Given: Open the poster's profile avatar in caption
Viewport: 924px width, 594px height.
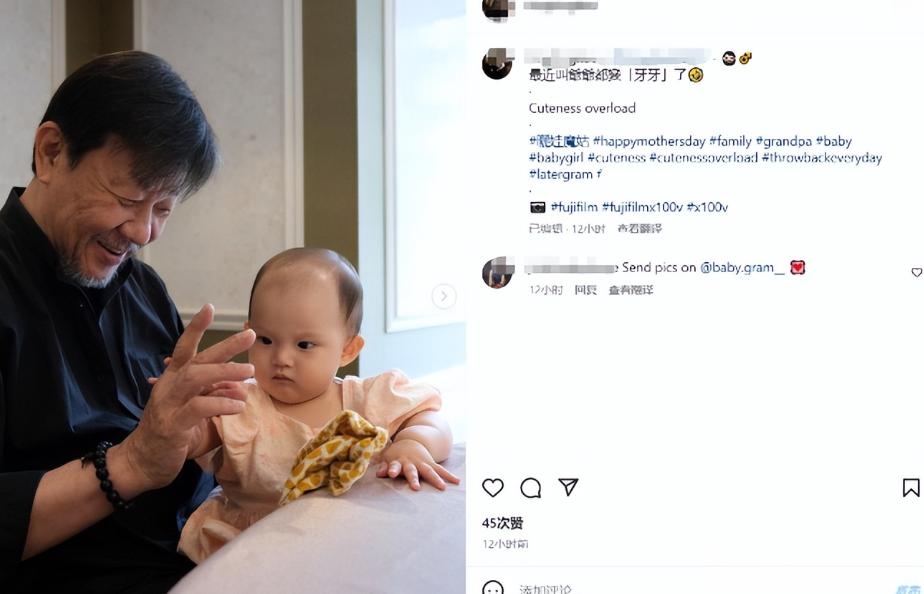Looking at the screenshot, I should click(x=498, y=64).
